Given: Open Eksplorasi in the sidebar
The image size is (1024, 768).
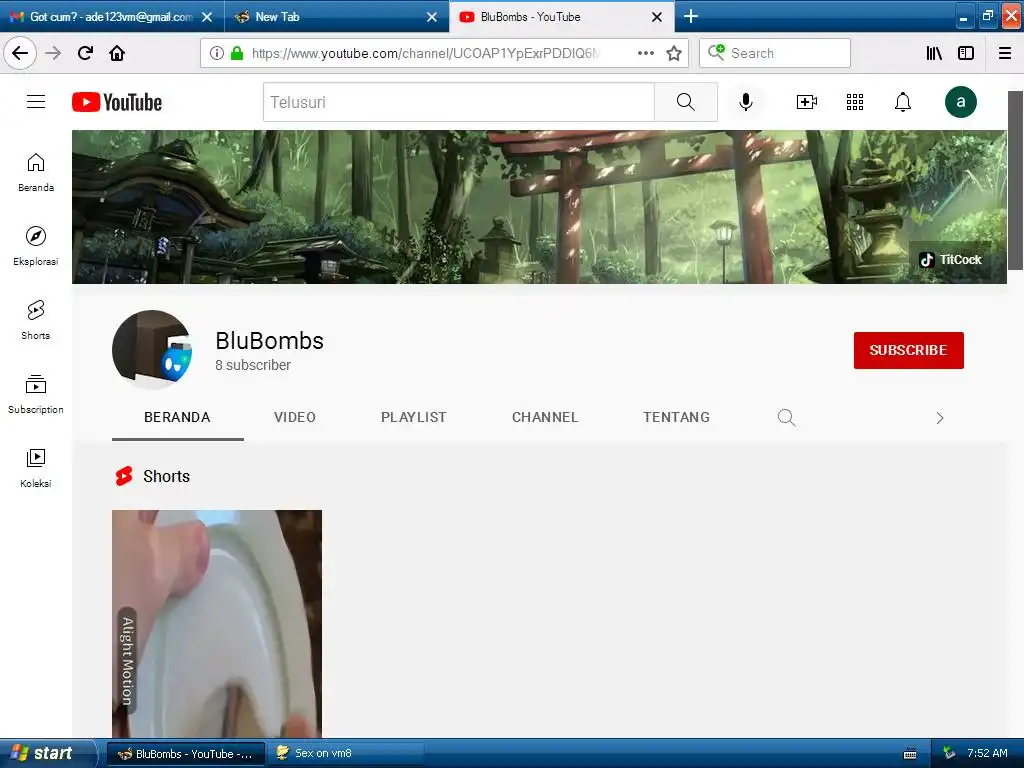Looking at the screenshot, I should click(36, 246).
